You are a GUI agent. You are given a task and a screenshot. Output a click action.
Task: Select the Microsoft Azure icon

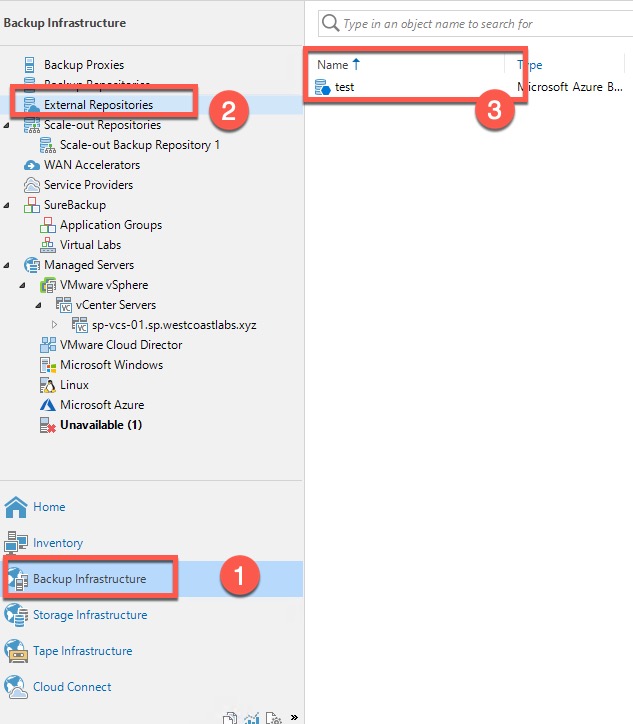tap(47, 405)
